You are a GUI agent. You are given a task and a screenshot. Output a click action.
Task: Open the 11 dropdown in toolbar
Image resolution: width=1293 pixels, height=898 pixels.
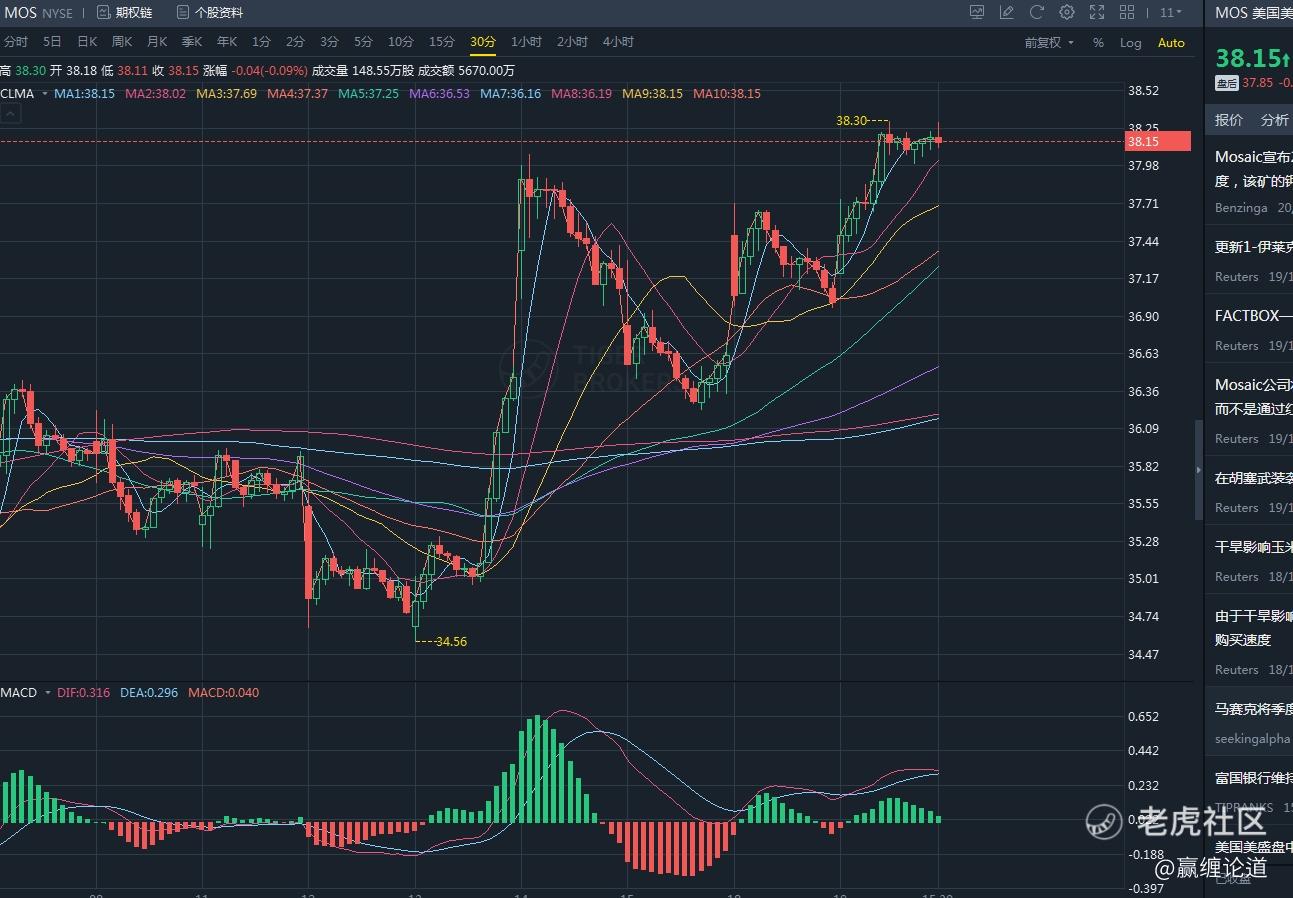1170,13
